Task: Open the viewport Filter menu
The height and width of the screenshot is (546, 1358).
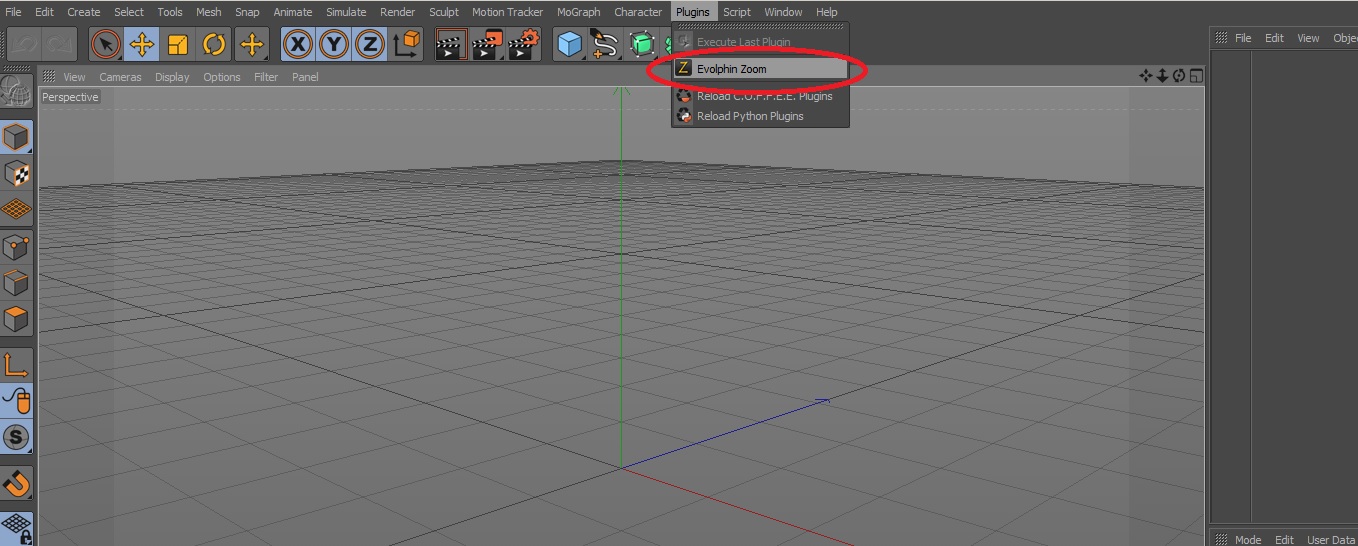Action: (x=266, y=77)
